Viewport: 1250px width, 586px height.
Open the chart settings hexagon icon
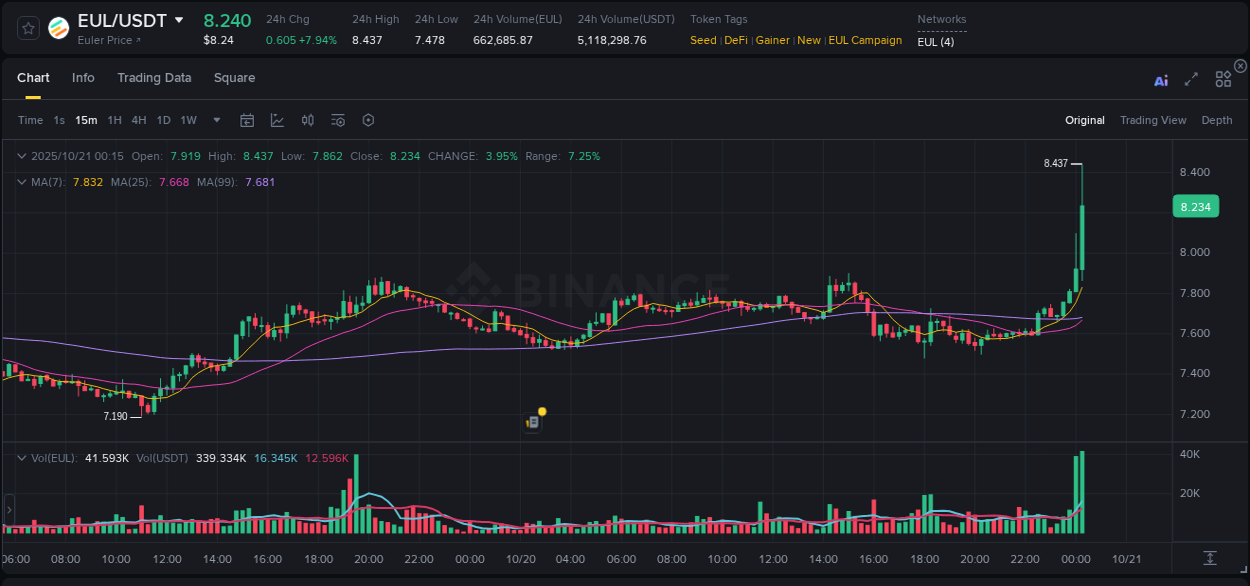pos(368,120)
